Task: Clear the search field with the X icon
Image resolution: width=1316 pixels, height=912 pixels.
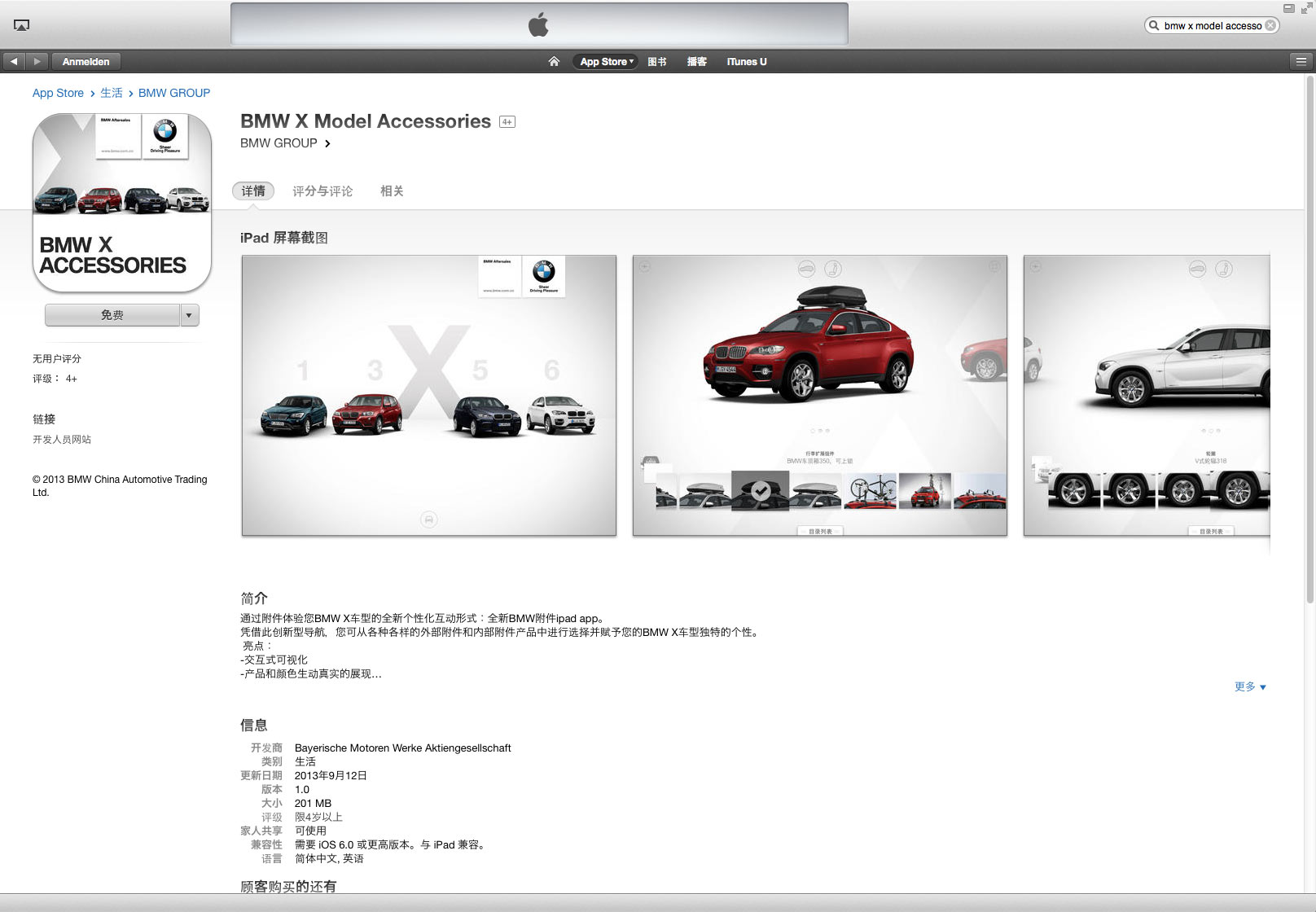Action: pyautogui.click(x=1270, y=25)
